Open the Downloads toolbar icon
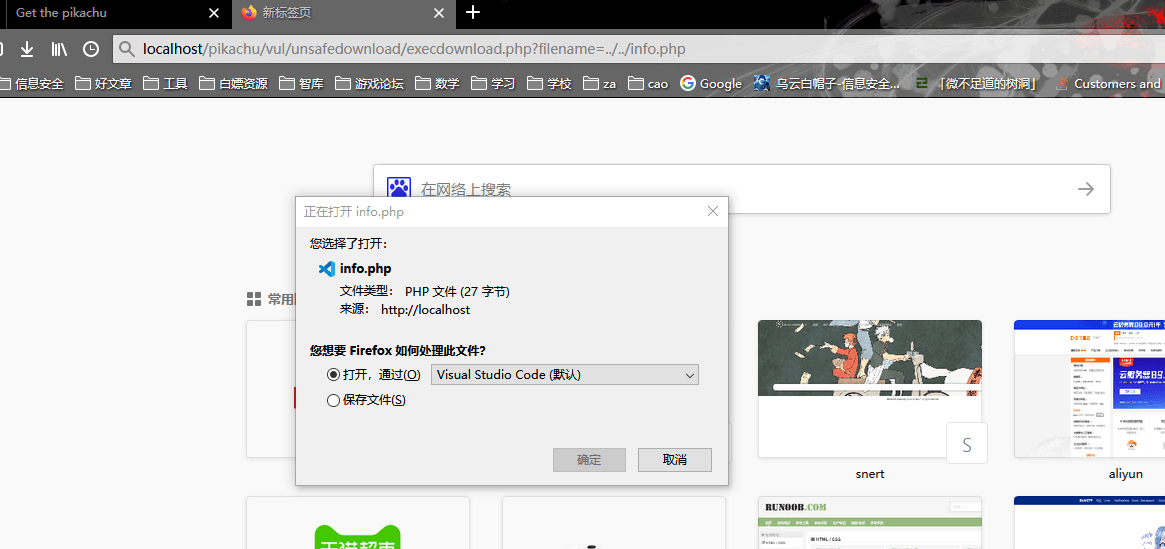Image resolution: width=1165 pixels, height=549 pixels. pos(27,49)
